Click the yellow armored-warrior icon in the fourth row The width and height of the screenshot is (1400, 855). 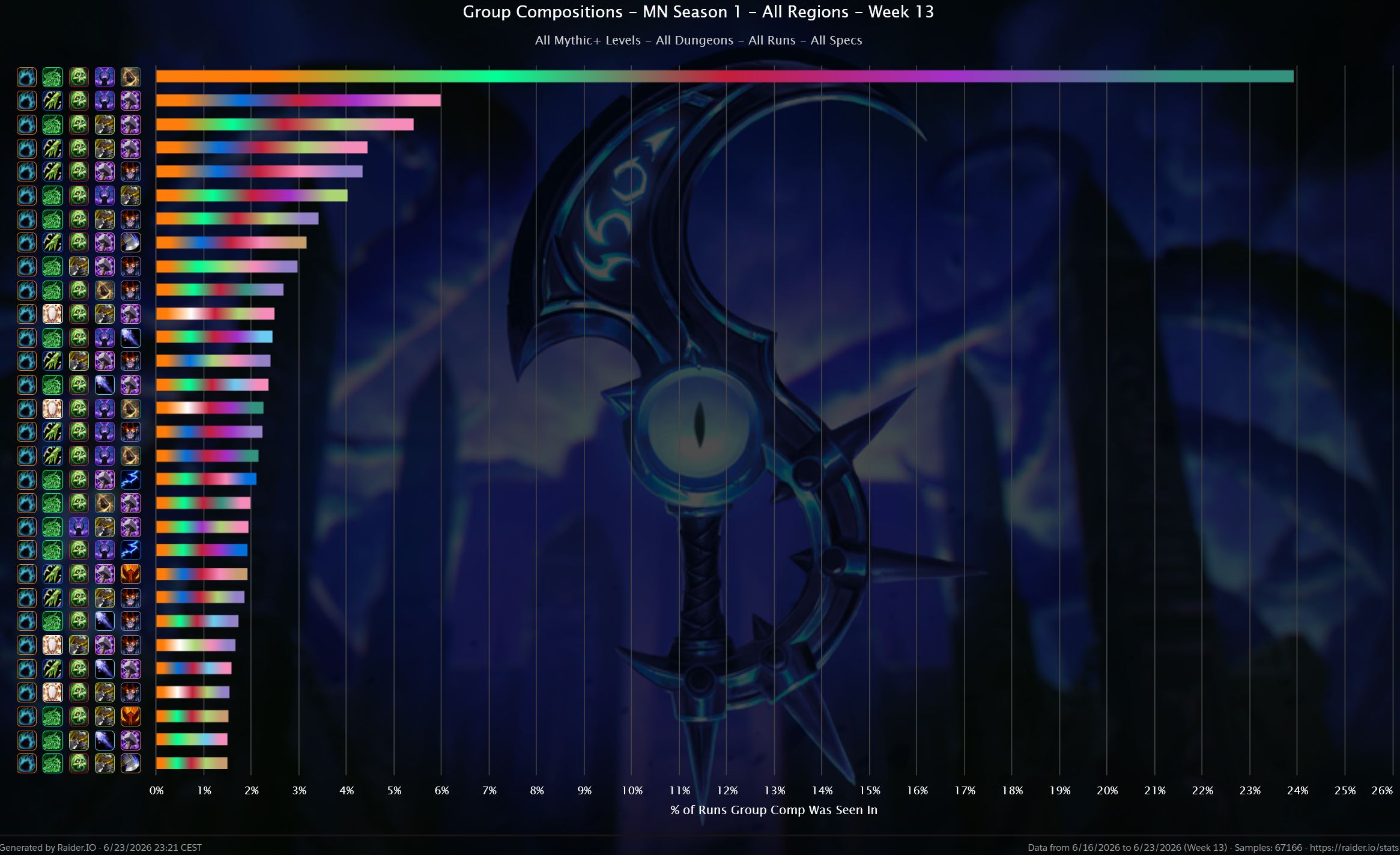(105, 148)
